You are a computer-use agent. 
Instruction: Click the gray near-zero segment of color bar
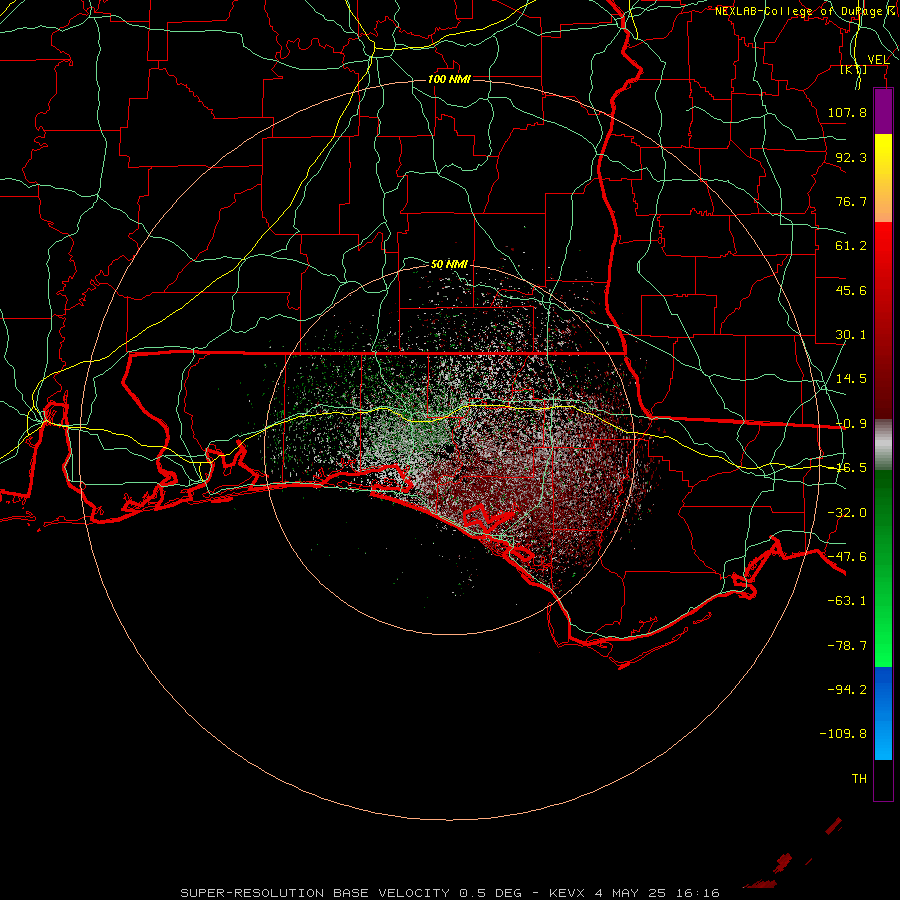click(883, 445)
